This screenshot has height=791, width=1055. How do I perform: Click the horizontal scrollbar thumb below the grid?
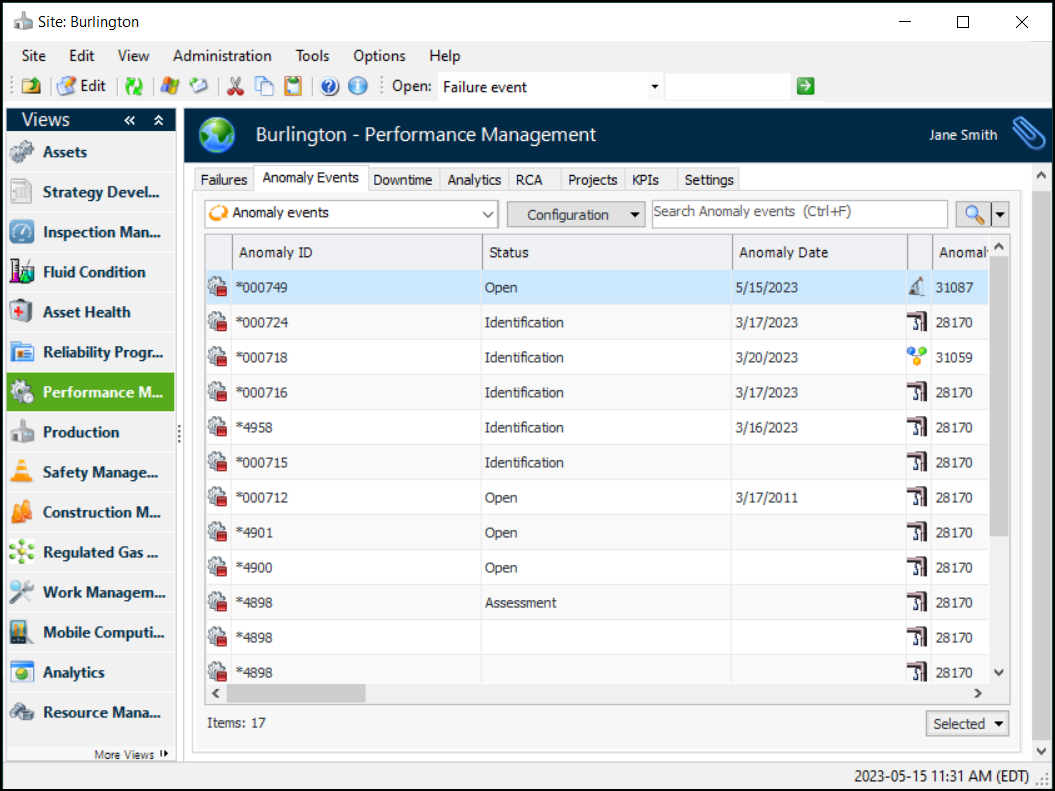295,693
